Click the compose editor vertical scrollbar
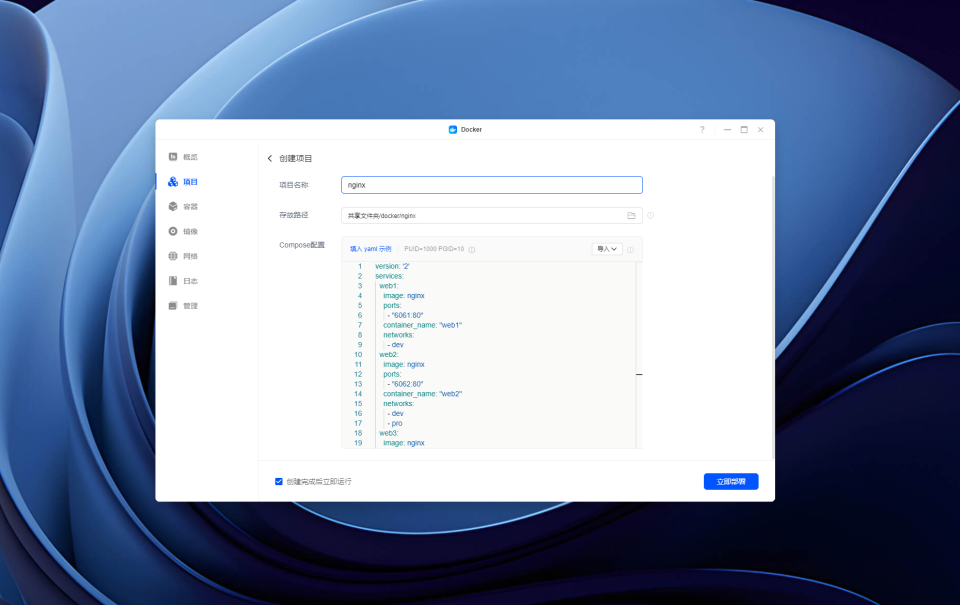Image resolution: width=960 pixels, height=605 pixels. click(x=639, y=355)
